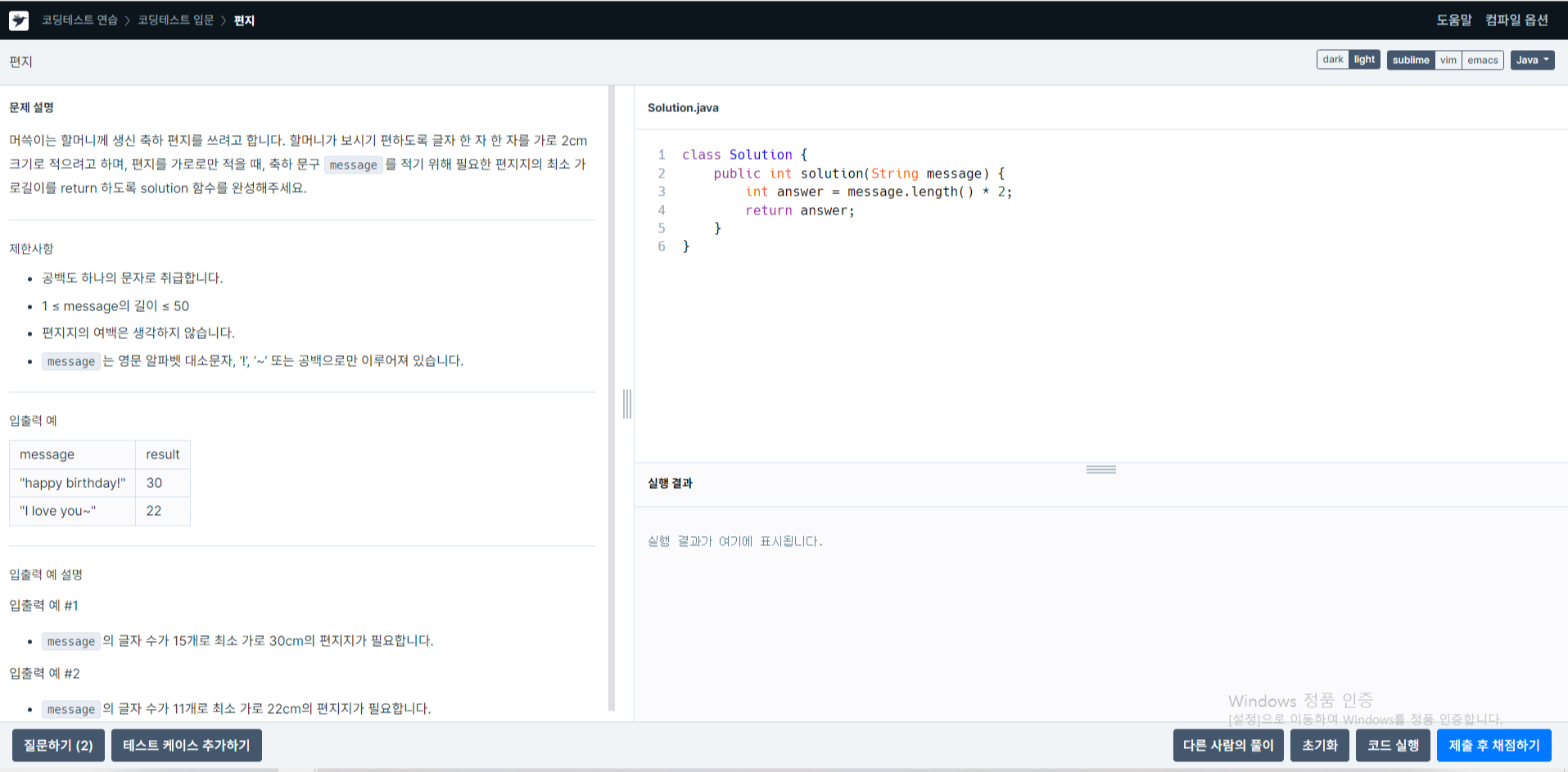Click 테스트 케이스 추가하기 button

click(x=186, y=745)
